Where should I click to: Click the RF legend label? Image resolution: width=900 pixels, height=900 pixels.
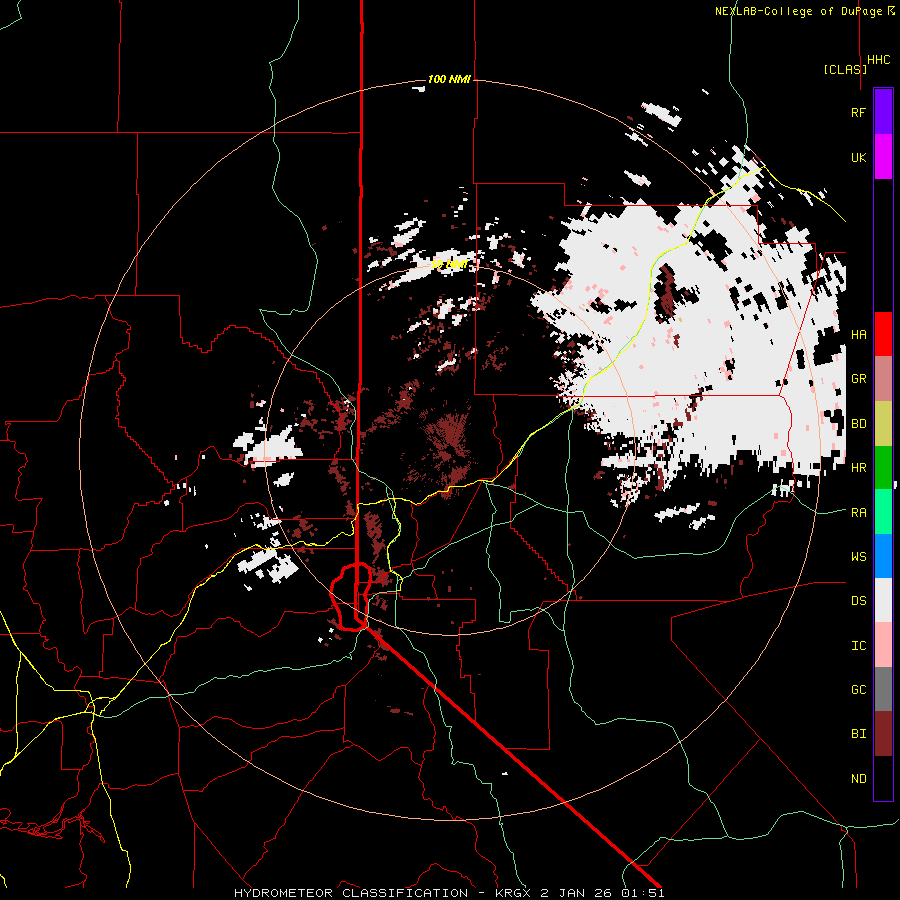pyautogui.click(x=858, y=112)
